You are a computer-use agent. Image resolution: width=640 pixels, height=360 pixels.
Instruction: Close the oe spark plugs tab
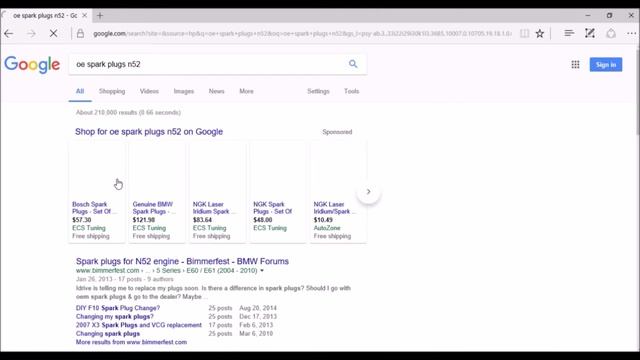[x=84, y=16]
